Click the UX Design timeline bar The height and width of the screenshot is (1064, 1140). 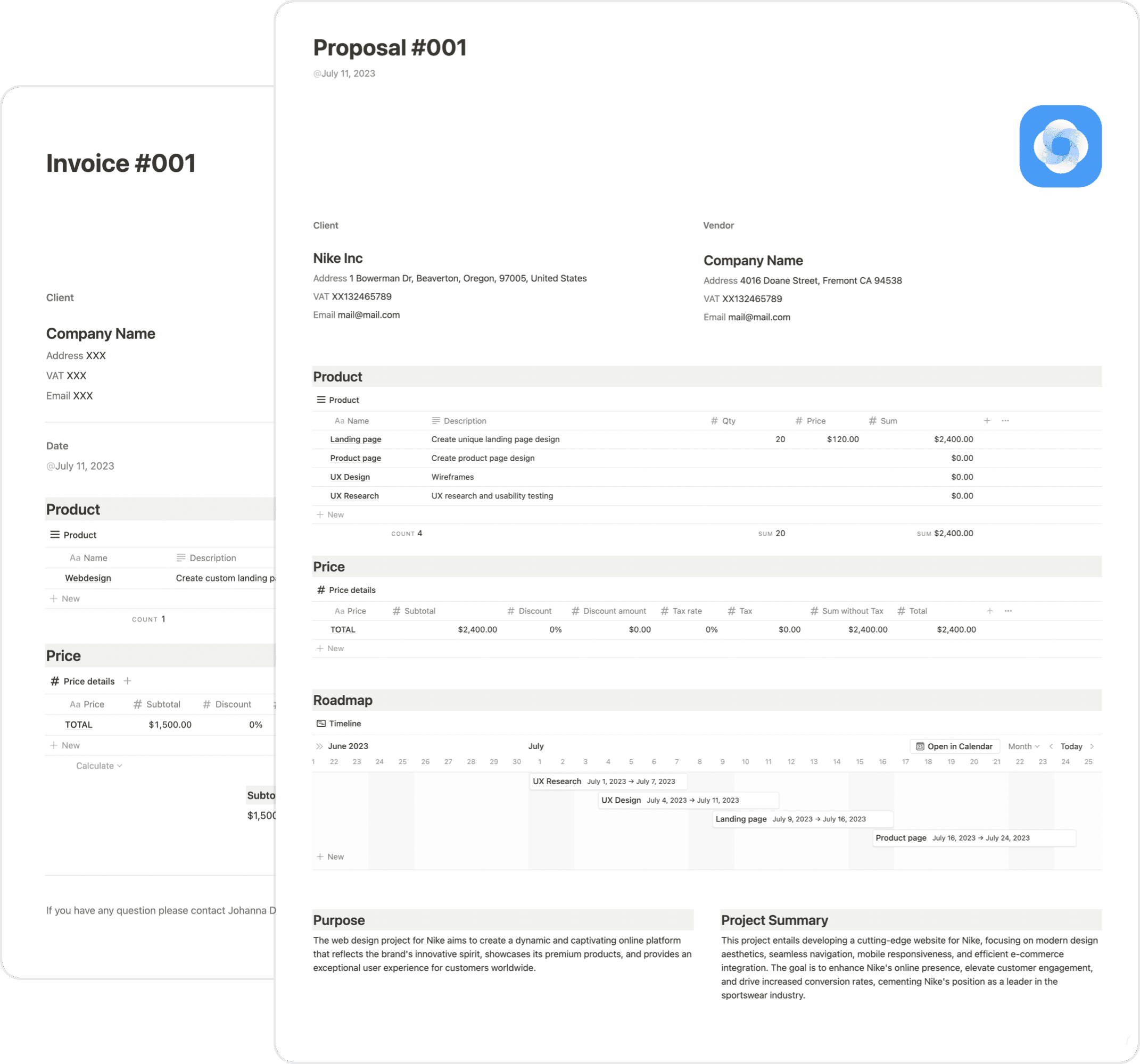tap(688, 800)
